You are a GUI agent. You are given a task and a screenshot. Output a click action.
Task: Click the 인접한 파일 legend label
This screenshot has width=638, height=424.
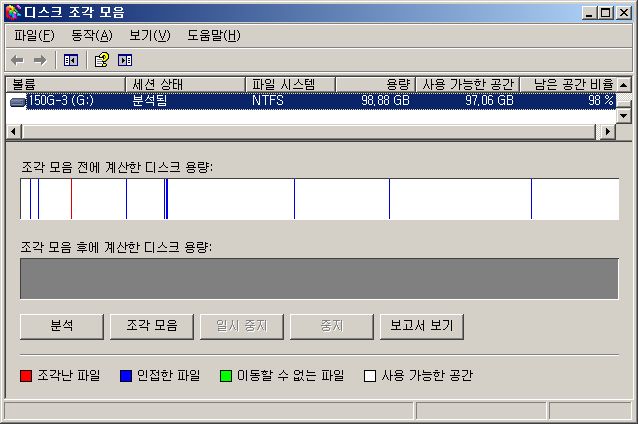coord(168,376)
